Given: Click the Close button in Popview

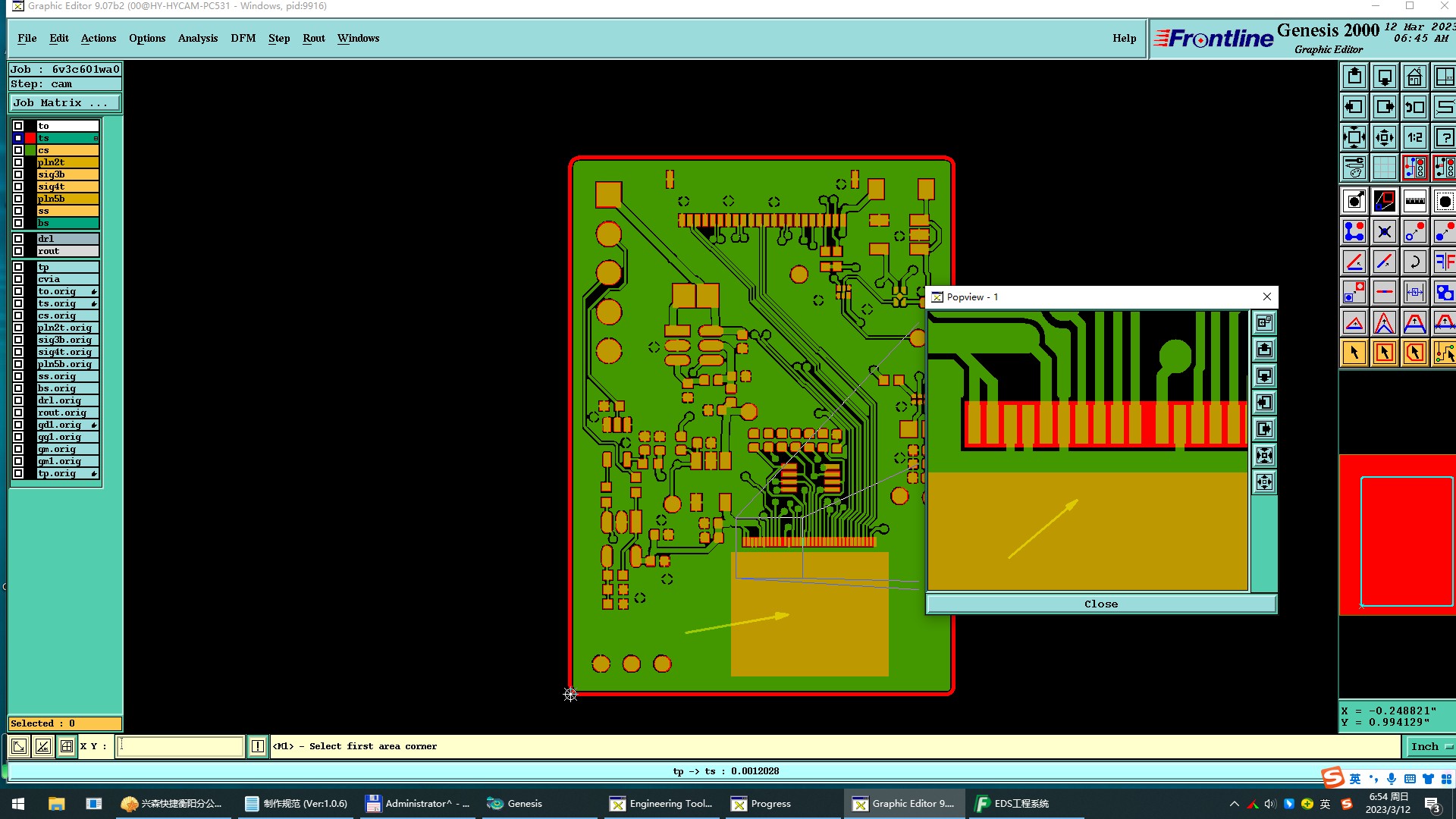Looking at the screenshot, I should (1100, 604).
